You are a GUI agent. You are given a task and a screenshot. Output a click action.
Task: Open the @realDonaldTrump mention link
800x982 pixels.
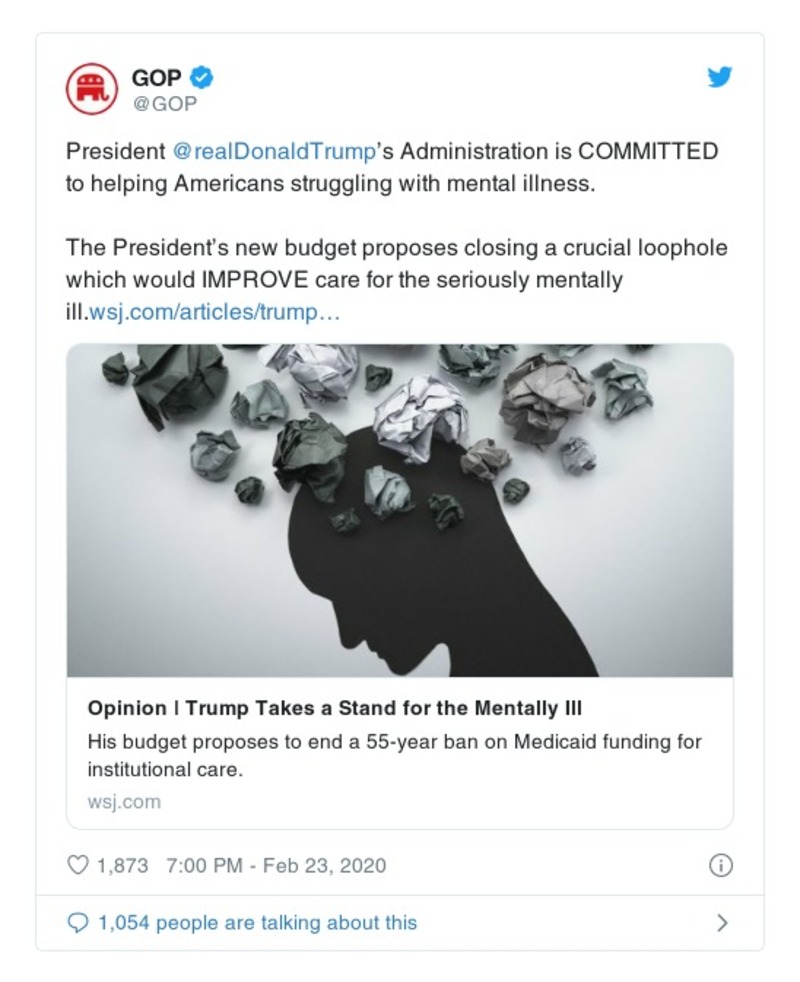273,152
